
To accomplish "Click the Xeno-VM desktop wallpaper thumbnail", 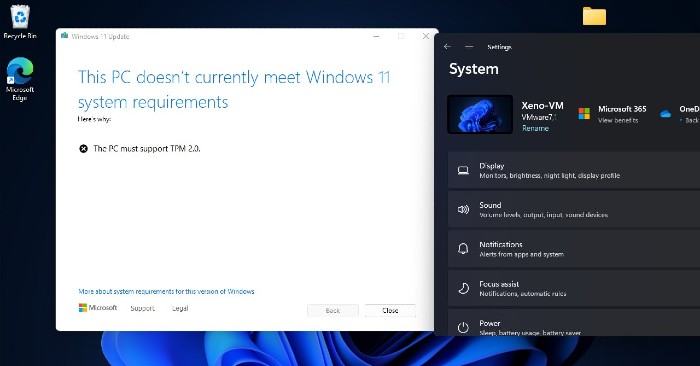I will (x=480, y=114).
